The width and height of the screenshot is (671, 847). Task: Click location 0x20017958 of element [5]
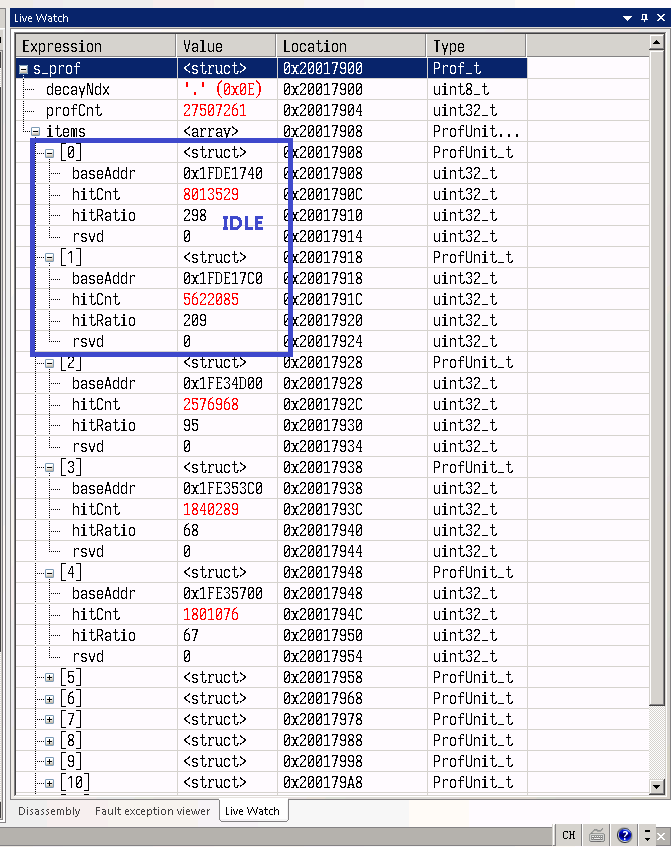pos(323,678)
